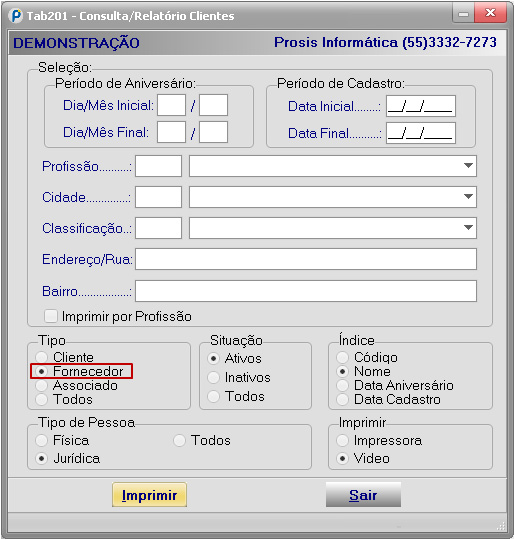Click the Prosis app icon in title bar
Viewport: 515px width, 540px height.
pos(16,16)
